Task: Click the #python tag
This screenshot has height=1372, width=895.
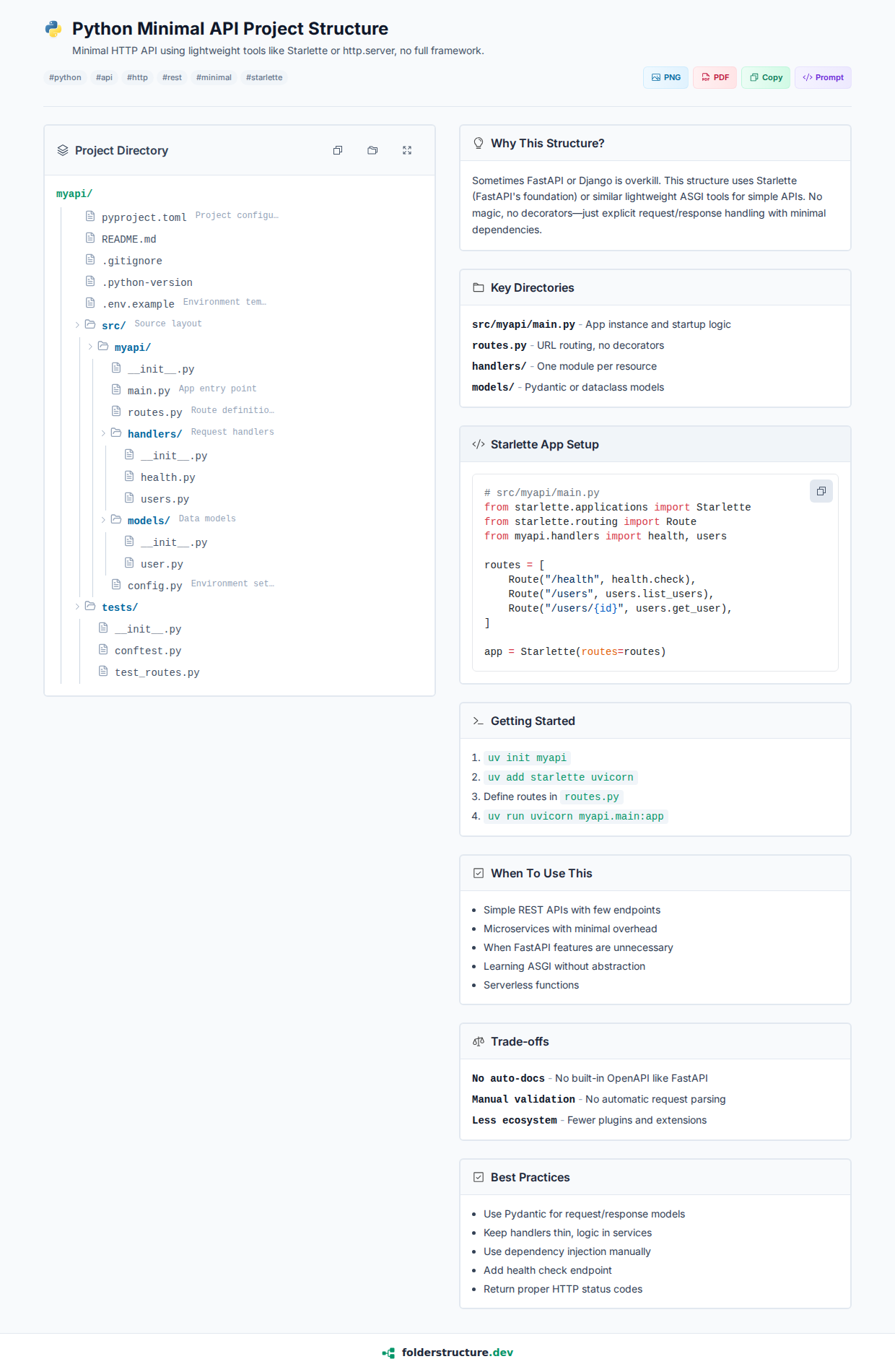Action: [x=65, y=78]
